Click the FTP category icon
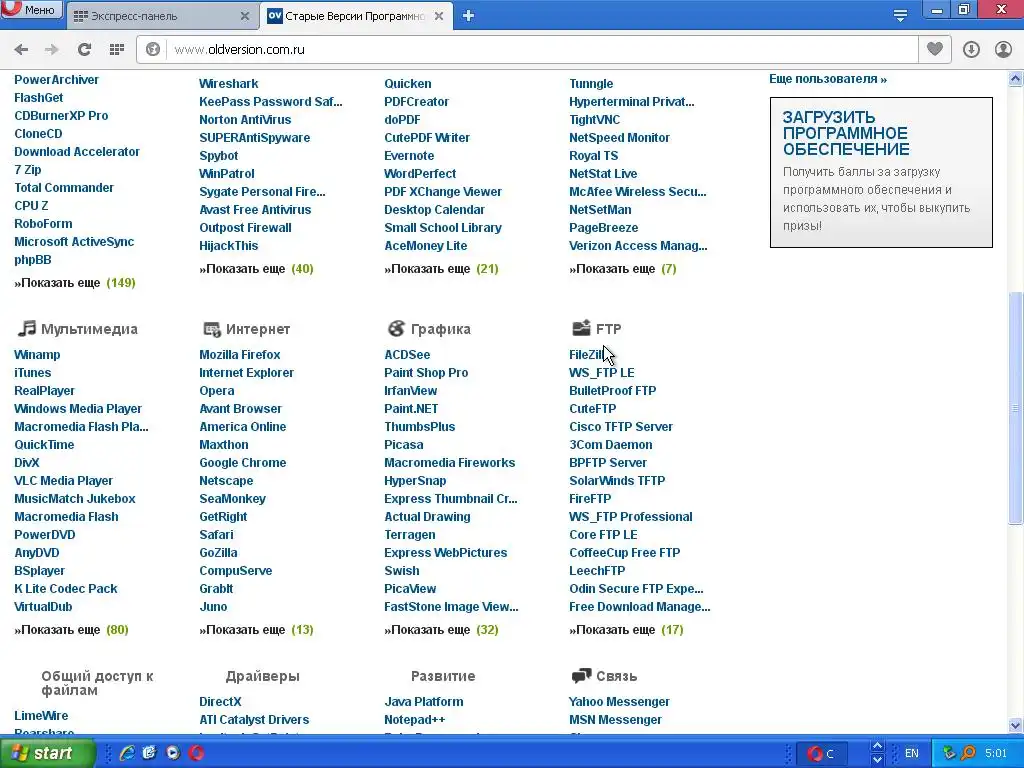Viewport: 1024px width, 768px height. (581, 328)
